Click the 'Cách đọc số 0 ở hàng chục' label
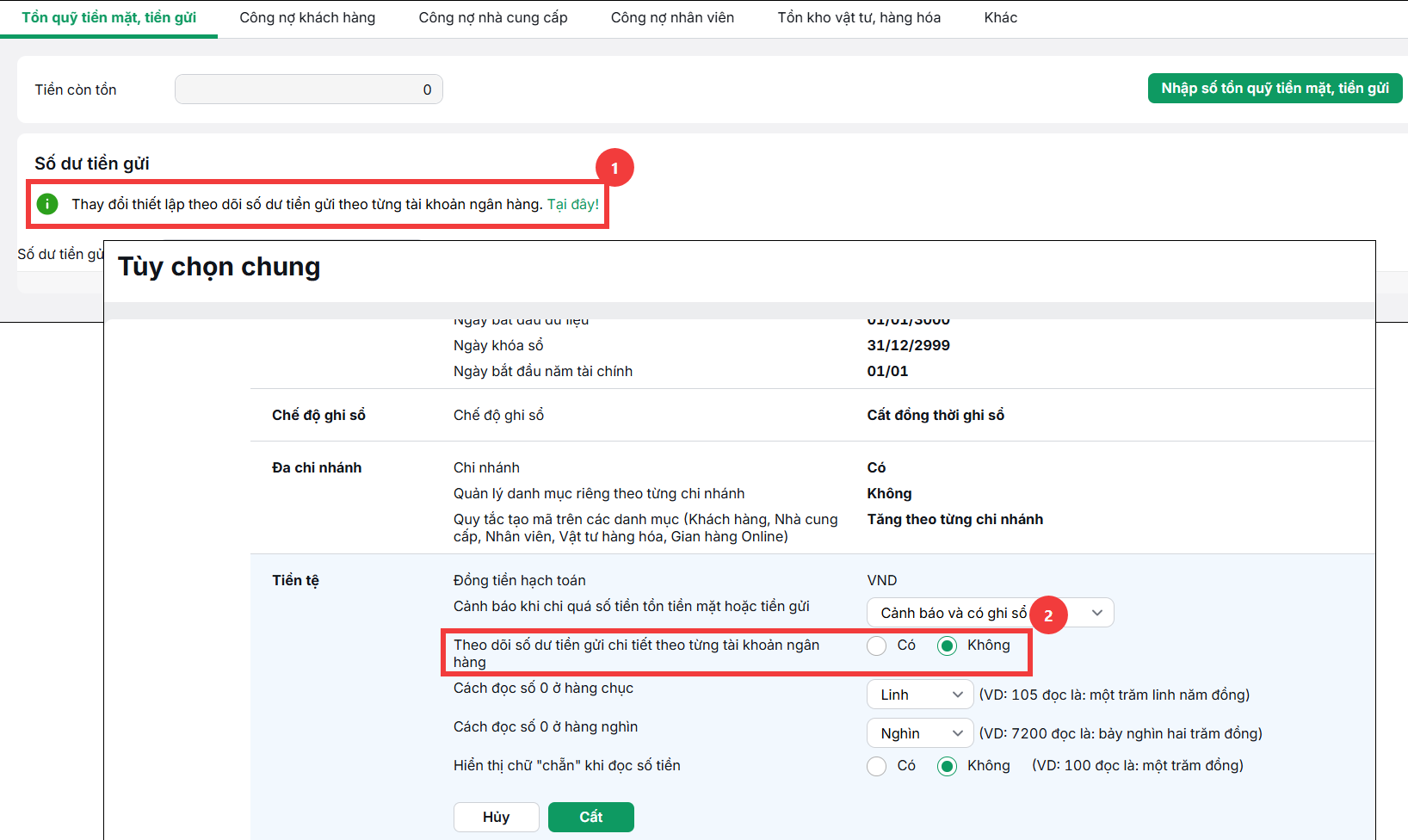 click(x=543, y=688)
